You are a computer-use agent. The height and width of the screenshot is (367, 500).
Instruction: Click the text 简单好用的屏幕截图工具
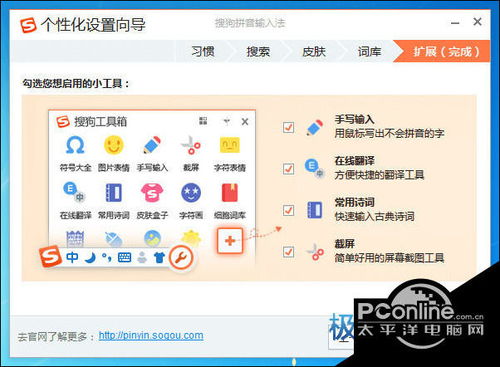click(x=389, y=258)
